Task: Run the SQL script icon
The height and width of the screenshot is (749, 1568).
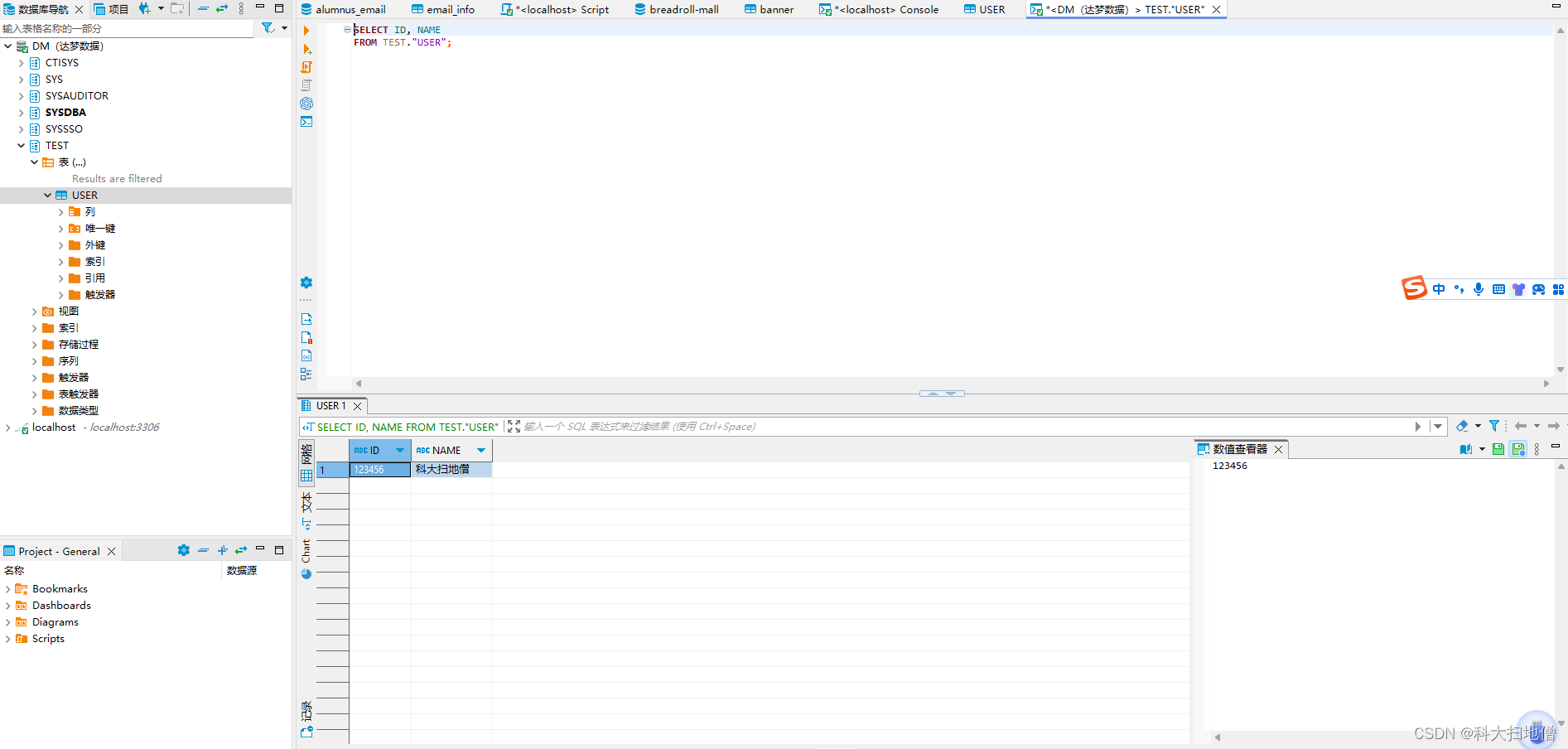Action: [306, 67]
